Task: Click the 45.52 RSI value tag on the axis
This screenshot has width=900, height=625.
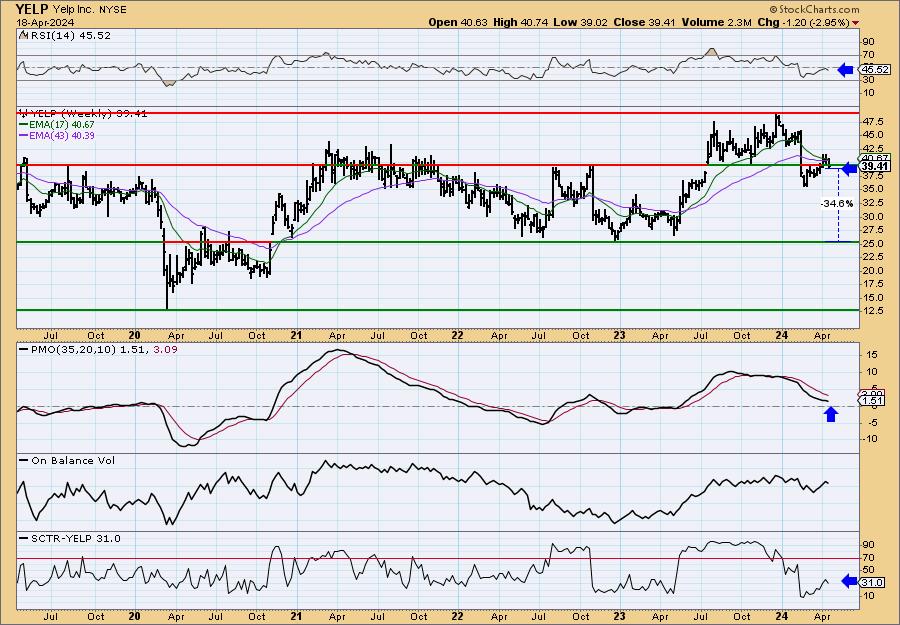Action: tap(873, 70)
